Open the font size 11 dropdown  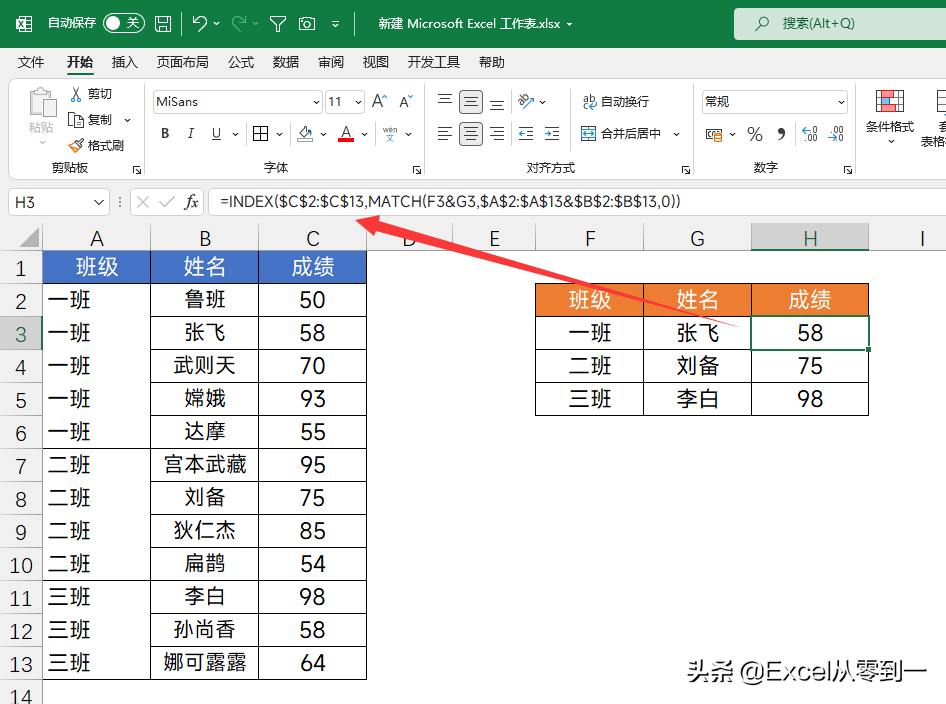(358, 102)
